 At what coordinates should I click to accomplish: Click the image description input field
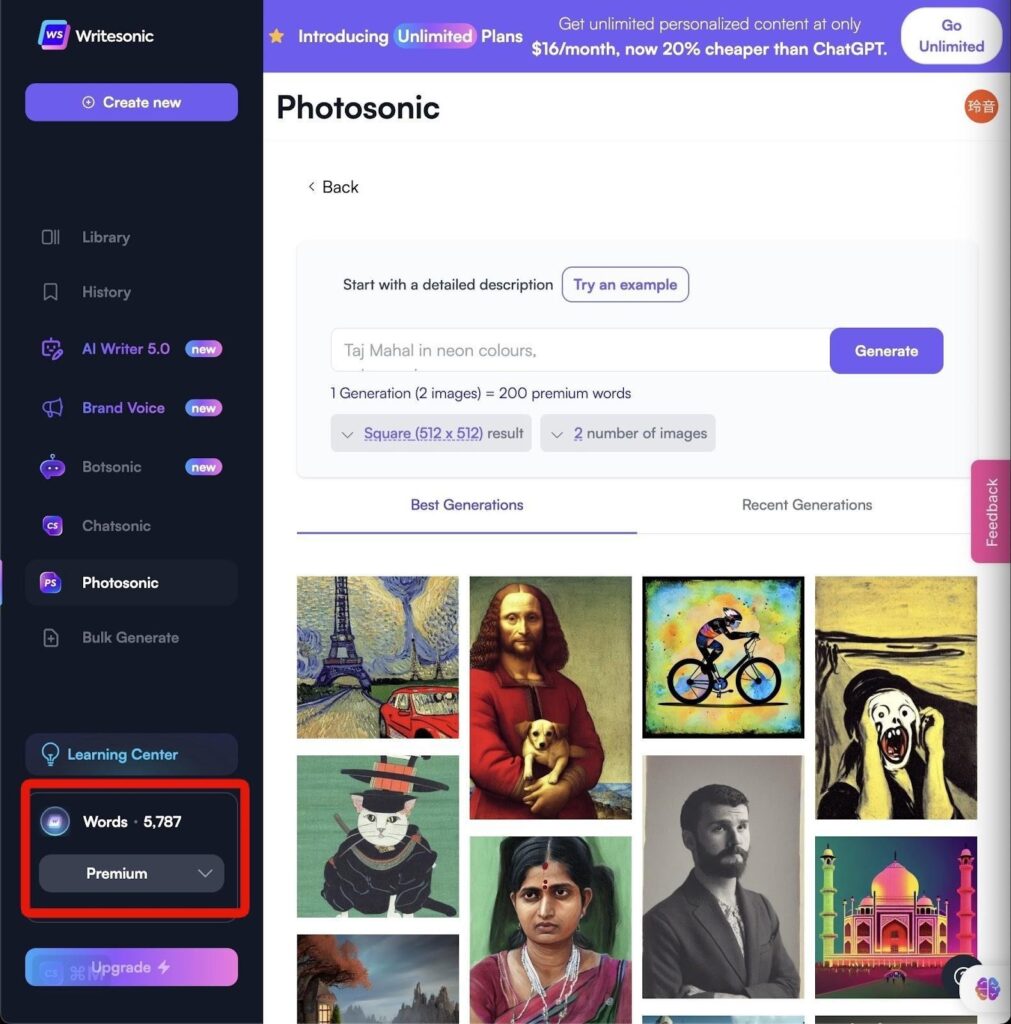click(x=581, y=351)
